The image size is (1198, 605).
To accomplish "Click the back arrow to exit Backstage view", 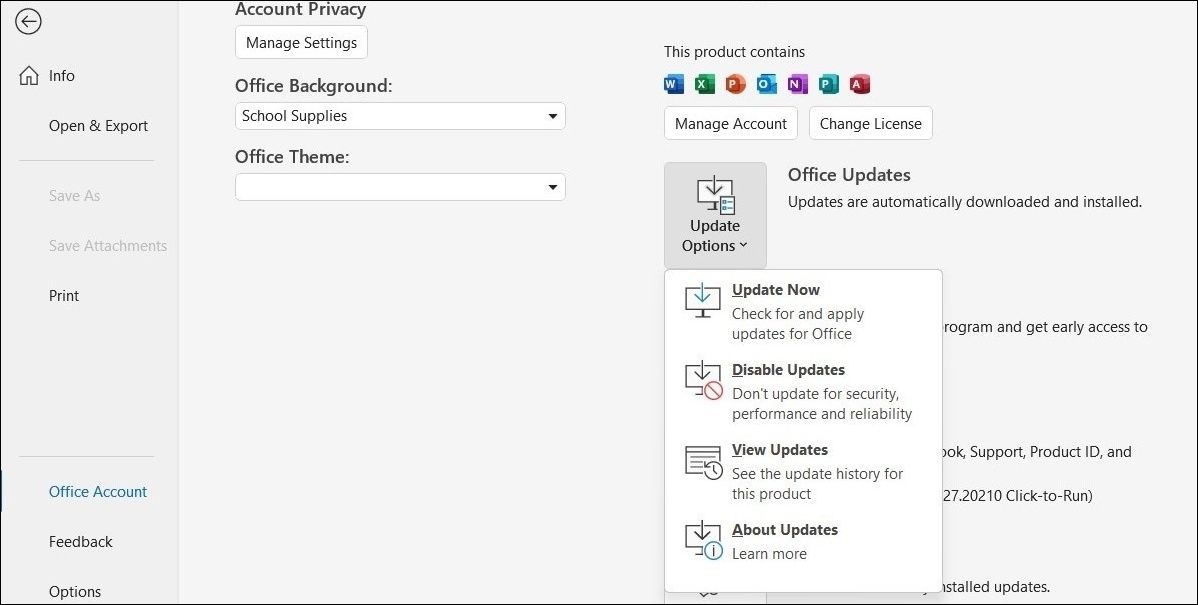I will 28,21.
